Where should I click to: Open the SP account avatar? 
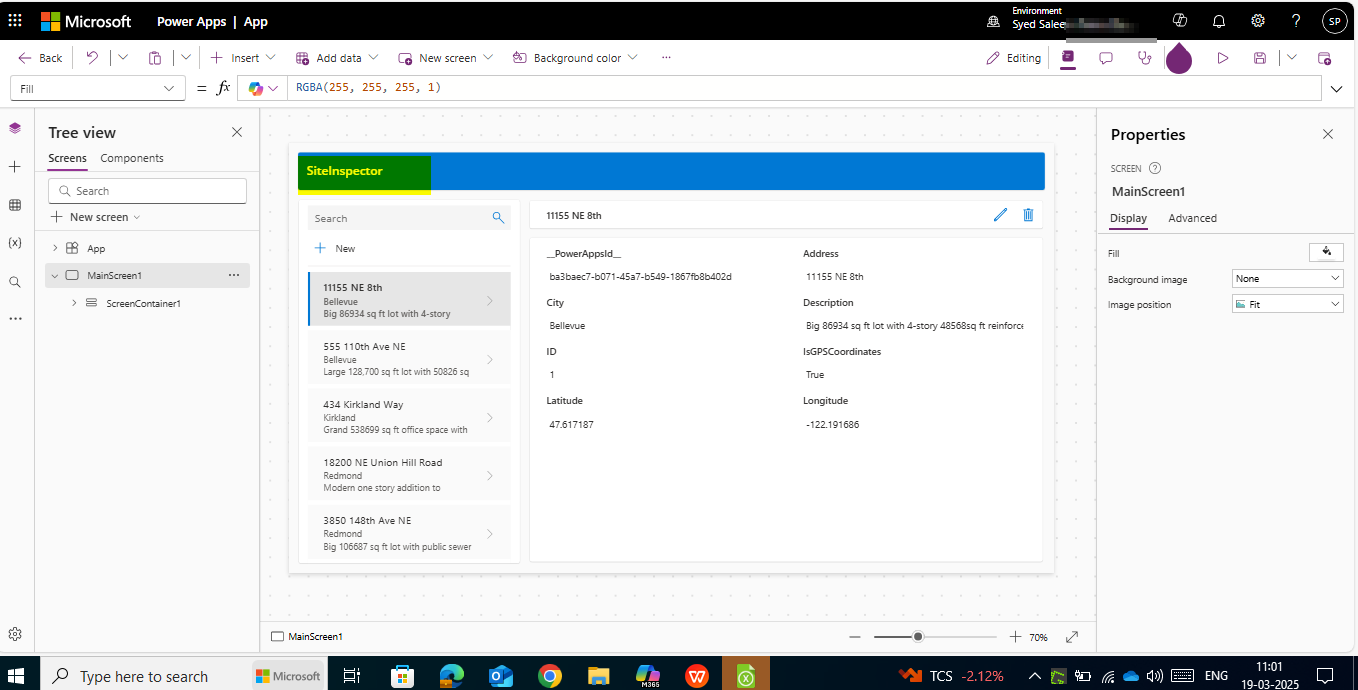1334,20
